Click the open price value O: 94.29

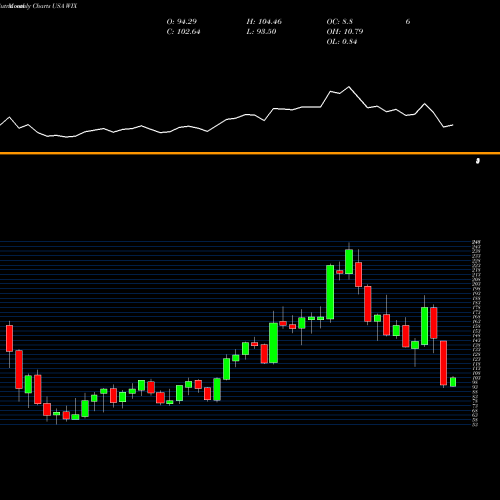[182, 22]
